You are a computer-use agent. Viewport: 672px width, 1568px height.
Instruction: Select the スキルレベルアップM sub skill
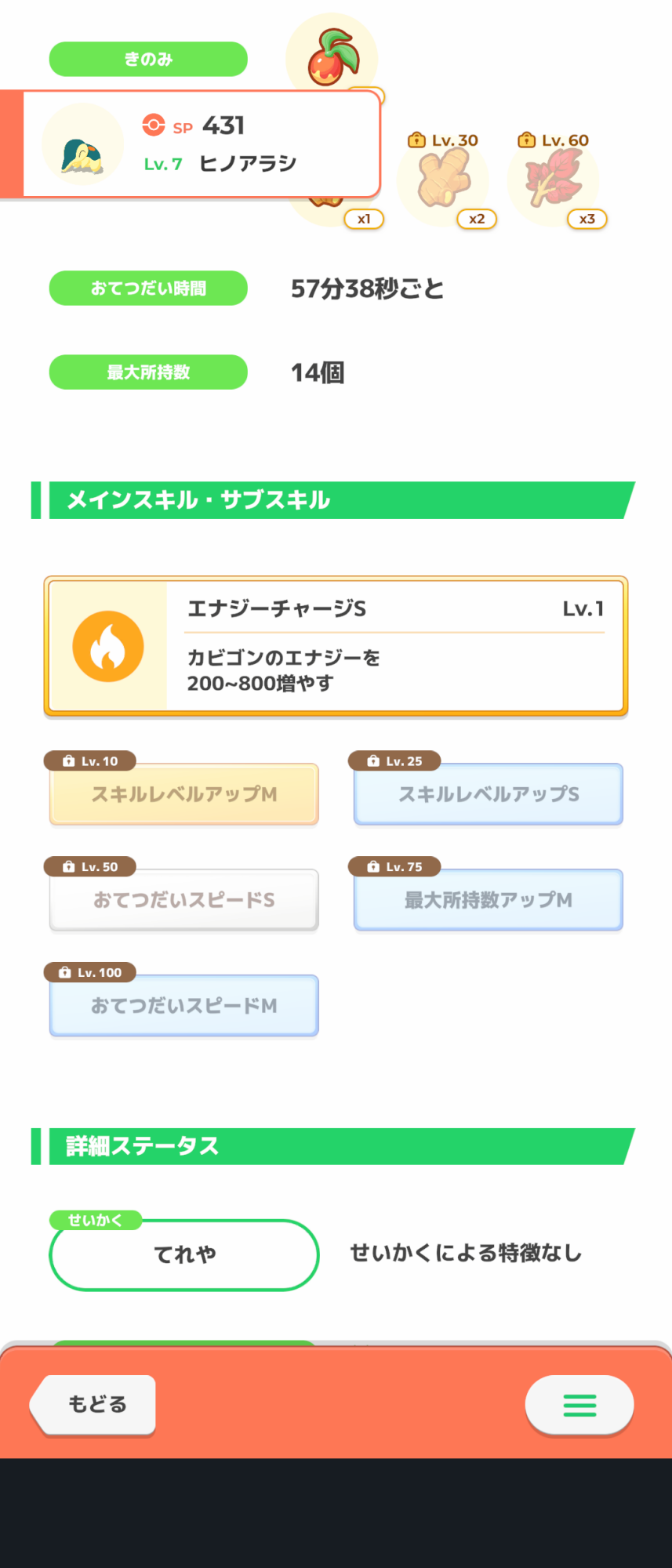pyautogui.click(x=184, y=794)
